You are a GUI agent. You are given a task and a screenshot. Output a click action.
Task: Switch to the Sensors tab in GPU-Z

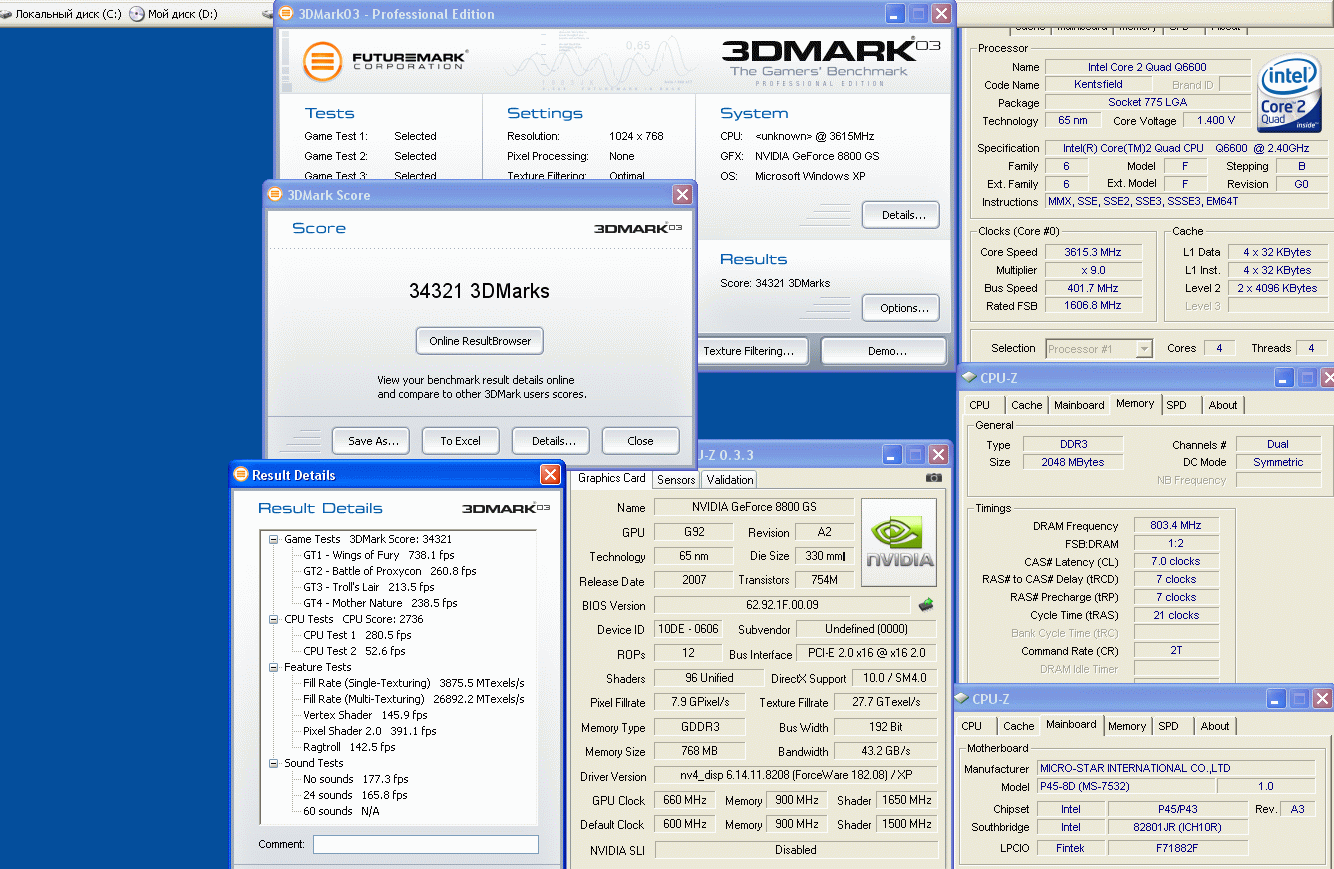point(676,480)
